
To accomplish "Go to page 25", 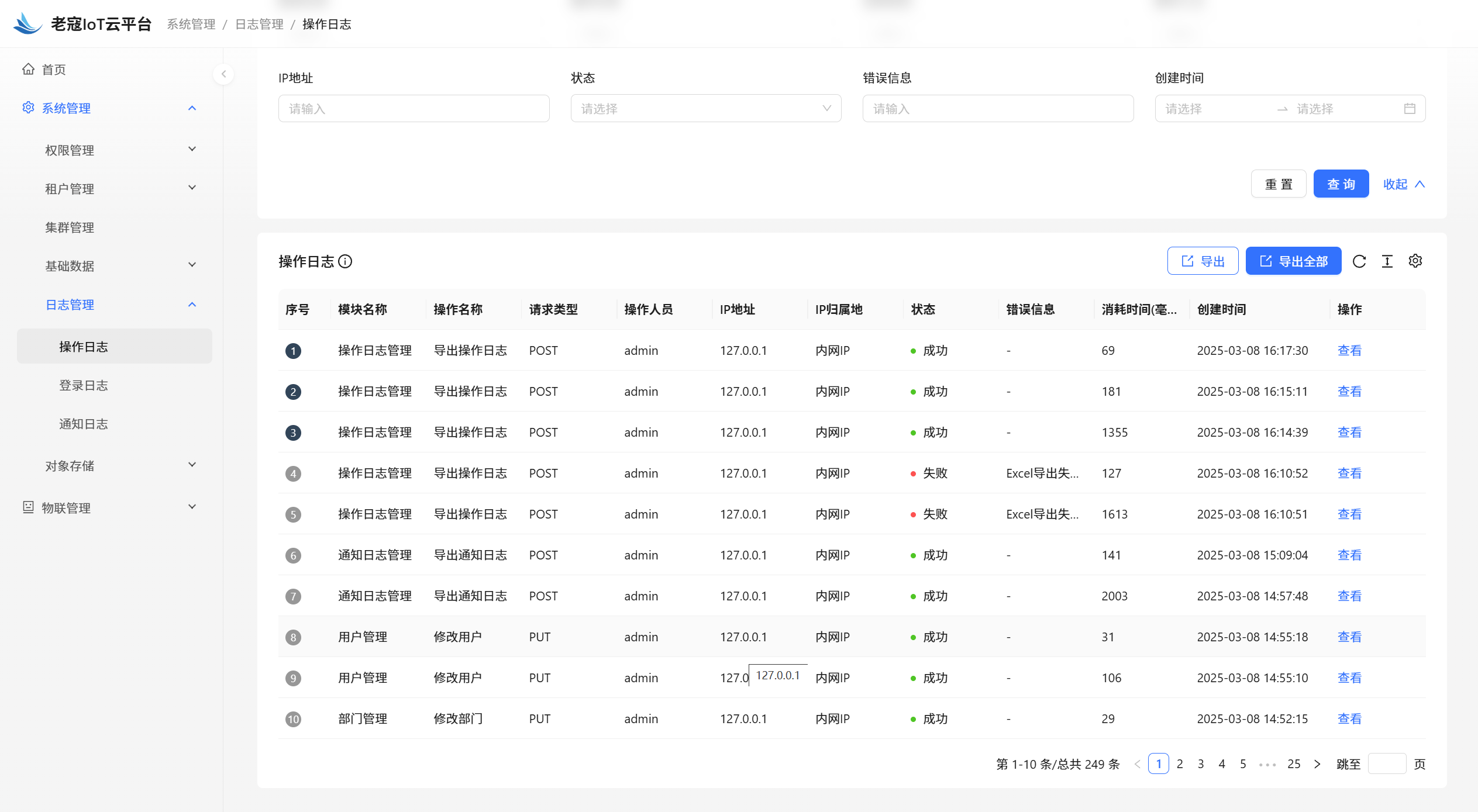I will pos(1294,764).
